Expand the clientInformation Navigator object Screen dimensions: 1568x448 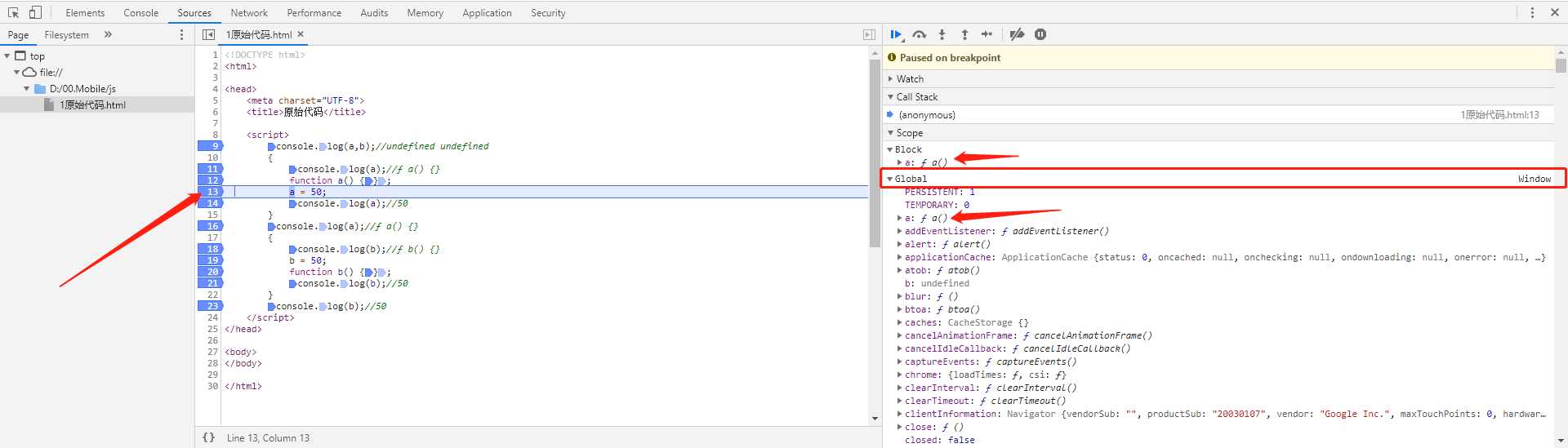(899, 414)
